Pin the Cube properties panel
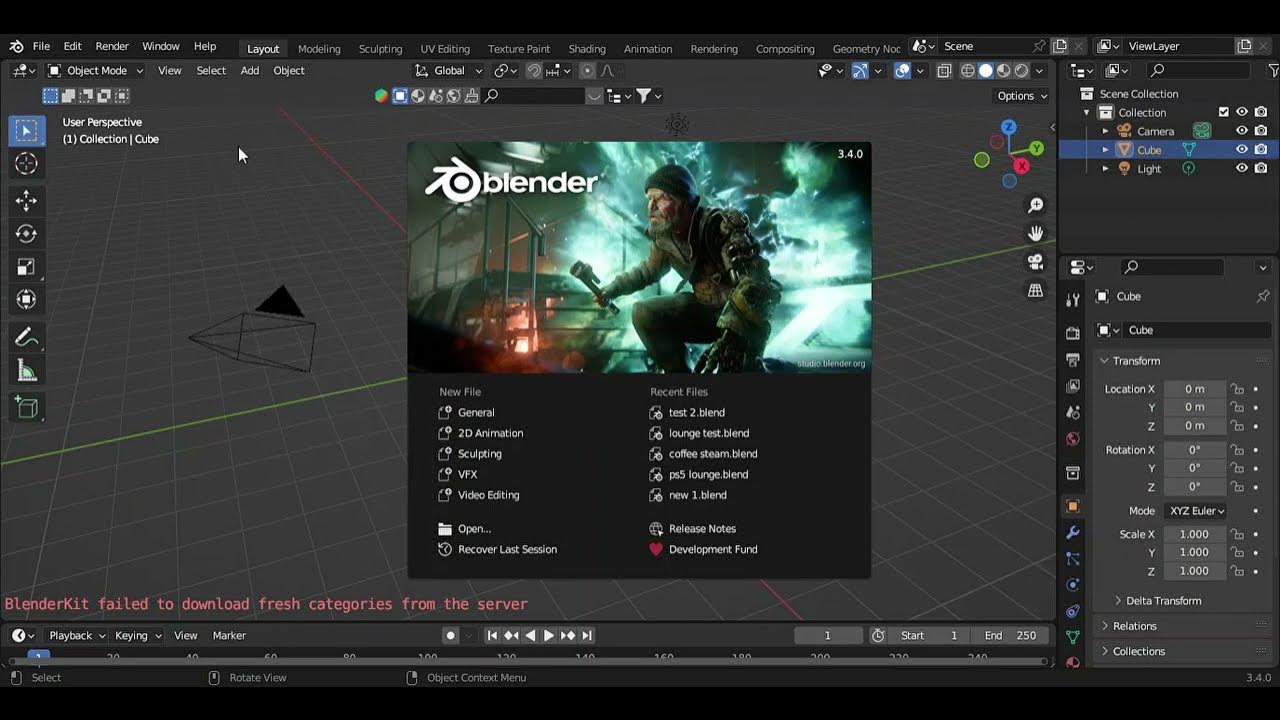1280x720 pixels. 1262,296
